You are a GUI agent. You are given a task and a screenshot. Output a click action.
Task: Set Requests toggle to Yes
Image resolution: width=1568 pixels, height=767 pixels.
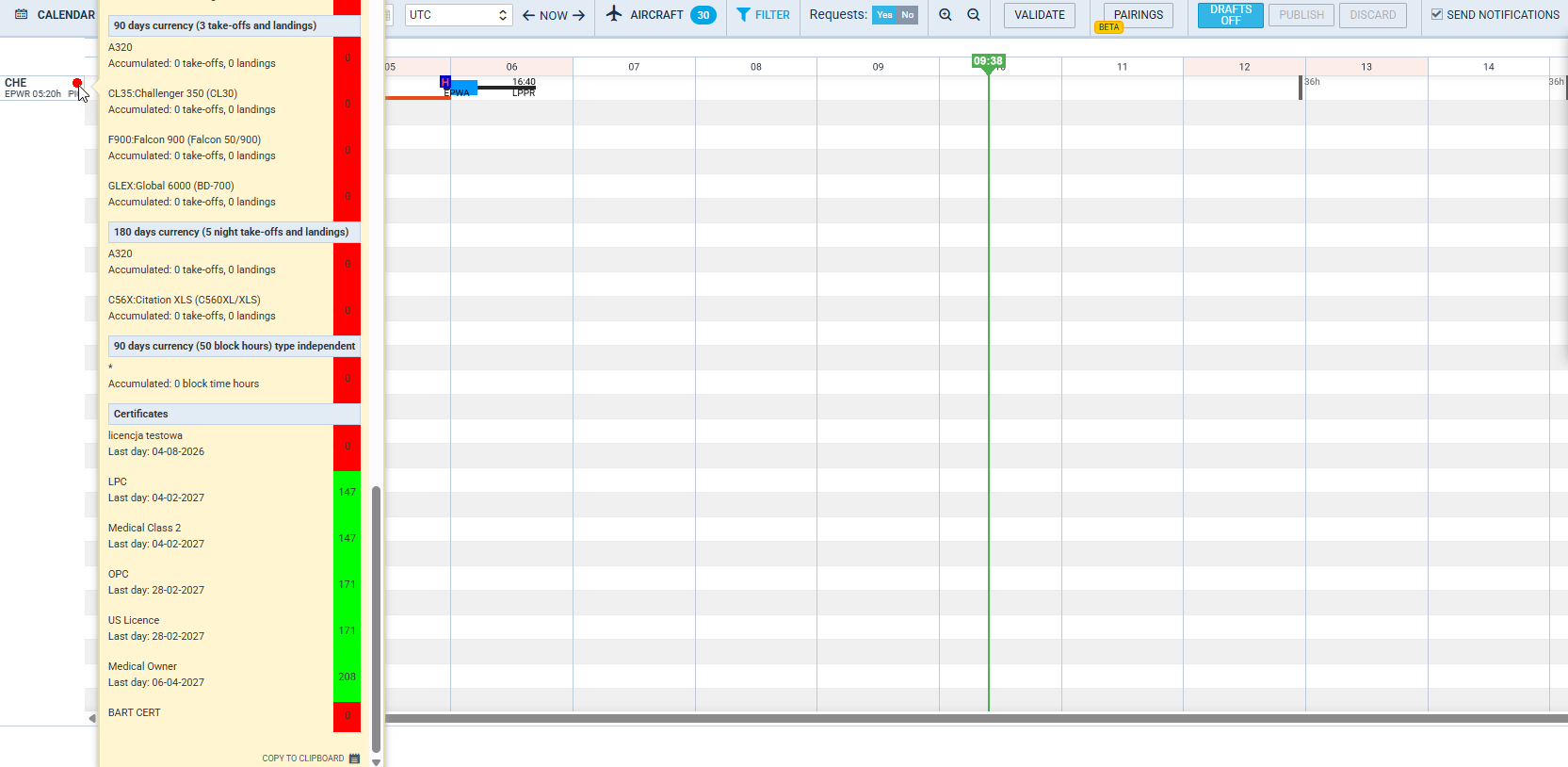(x=884, y=15)
